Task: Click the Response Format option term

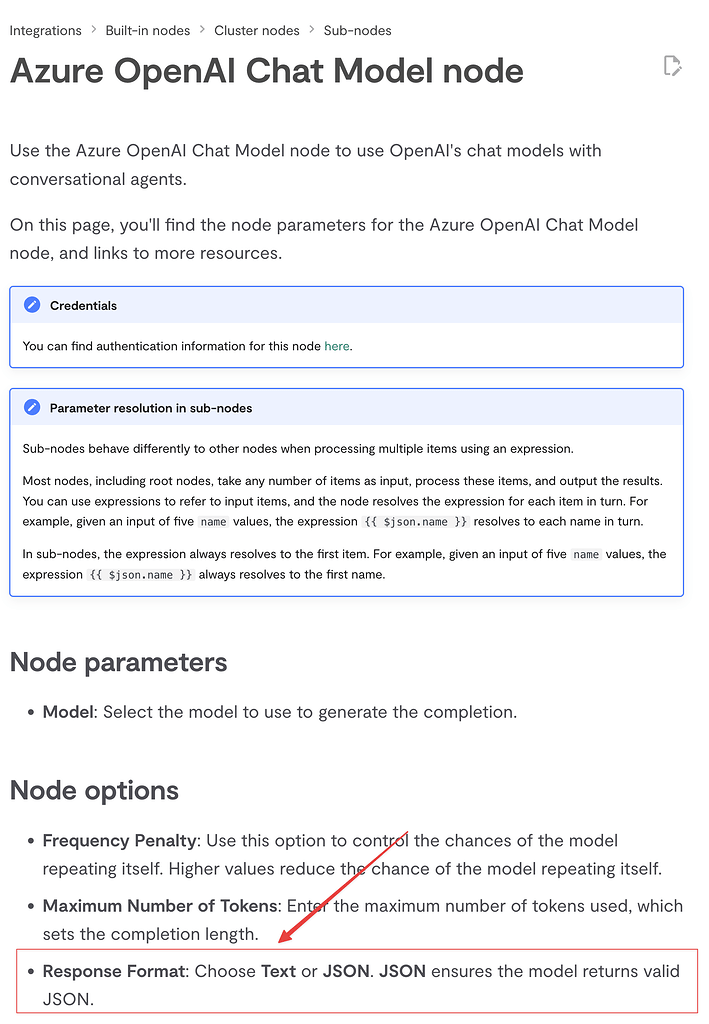Action: tap(113, 971)
